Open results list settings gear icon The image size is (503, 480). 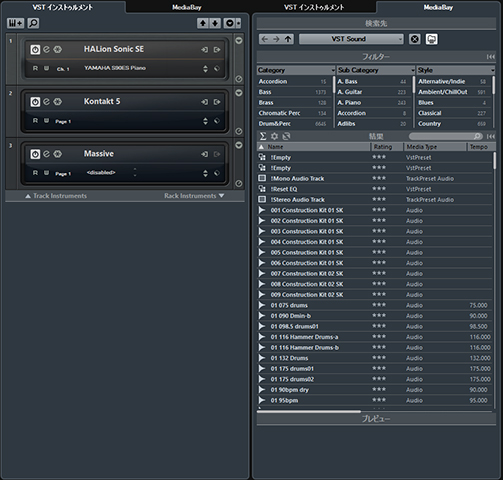pyautogui.click(x=274, y=136)
